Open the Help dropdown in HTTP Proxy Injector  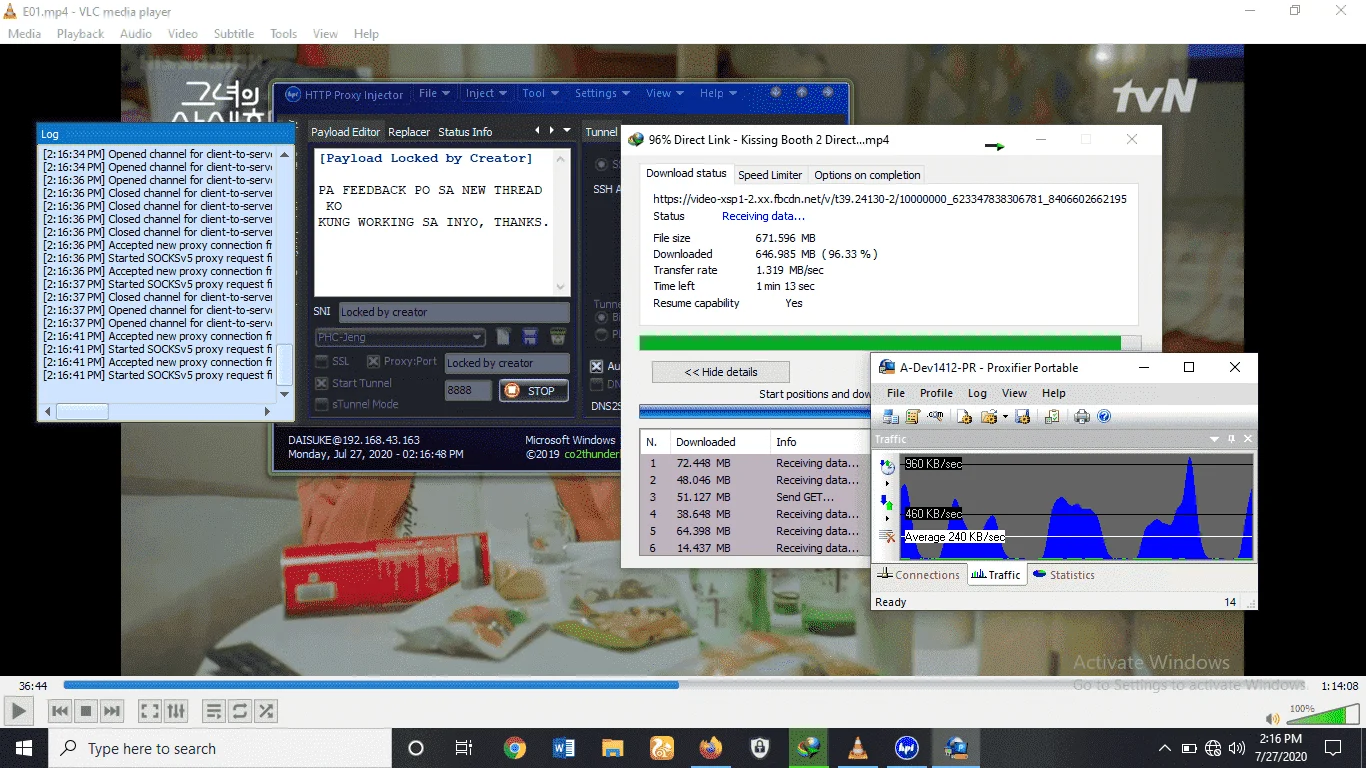tap(717, 93)
